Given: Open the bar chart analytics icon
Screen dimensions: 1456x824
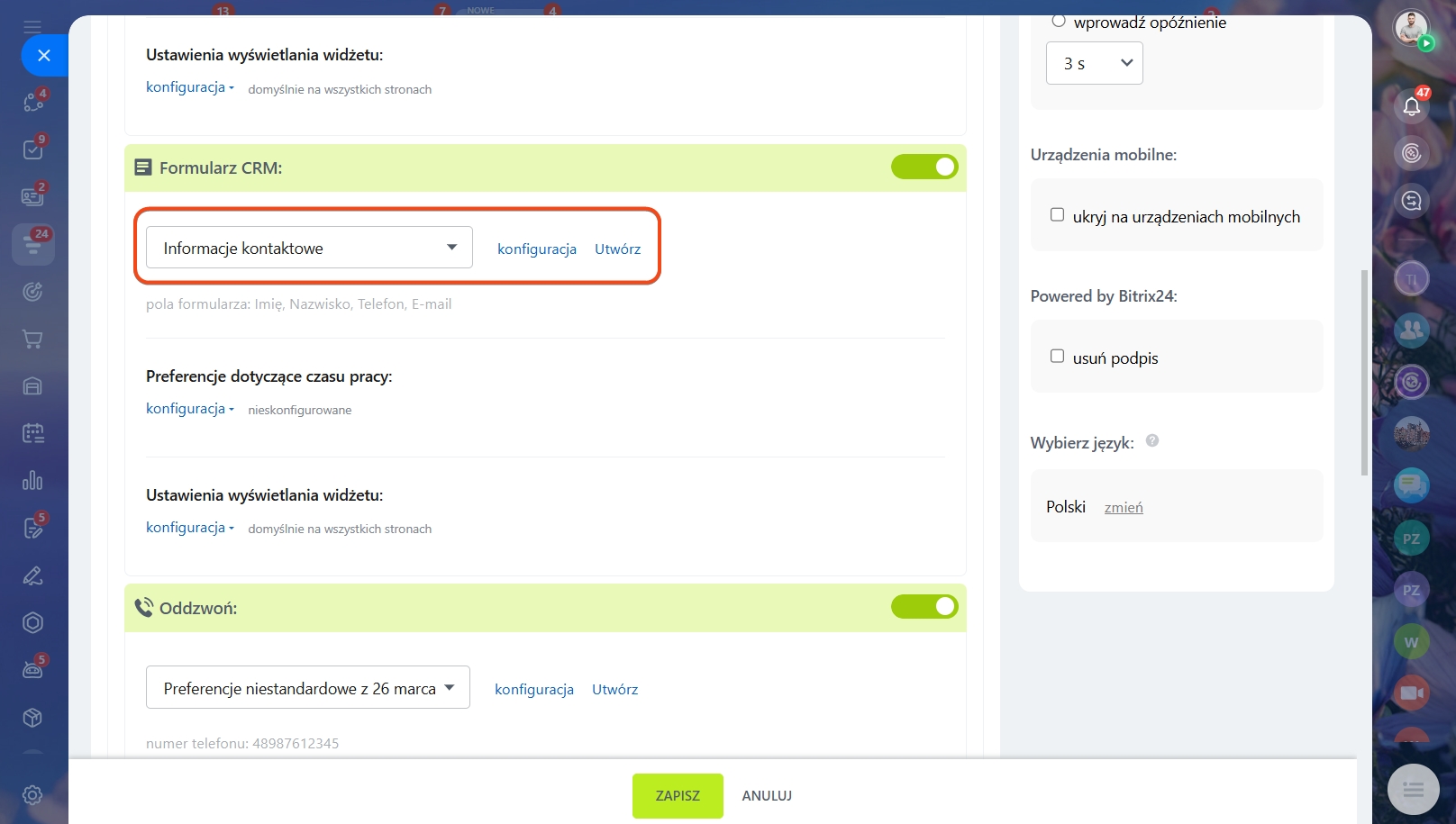Looking at the screenshot, I should coord(33,480).
